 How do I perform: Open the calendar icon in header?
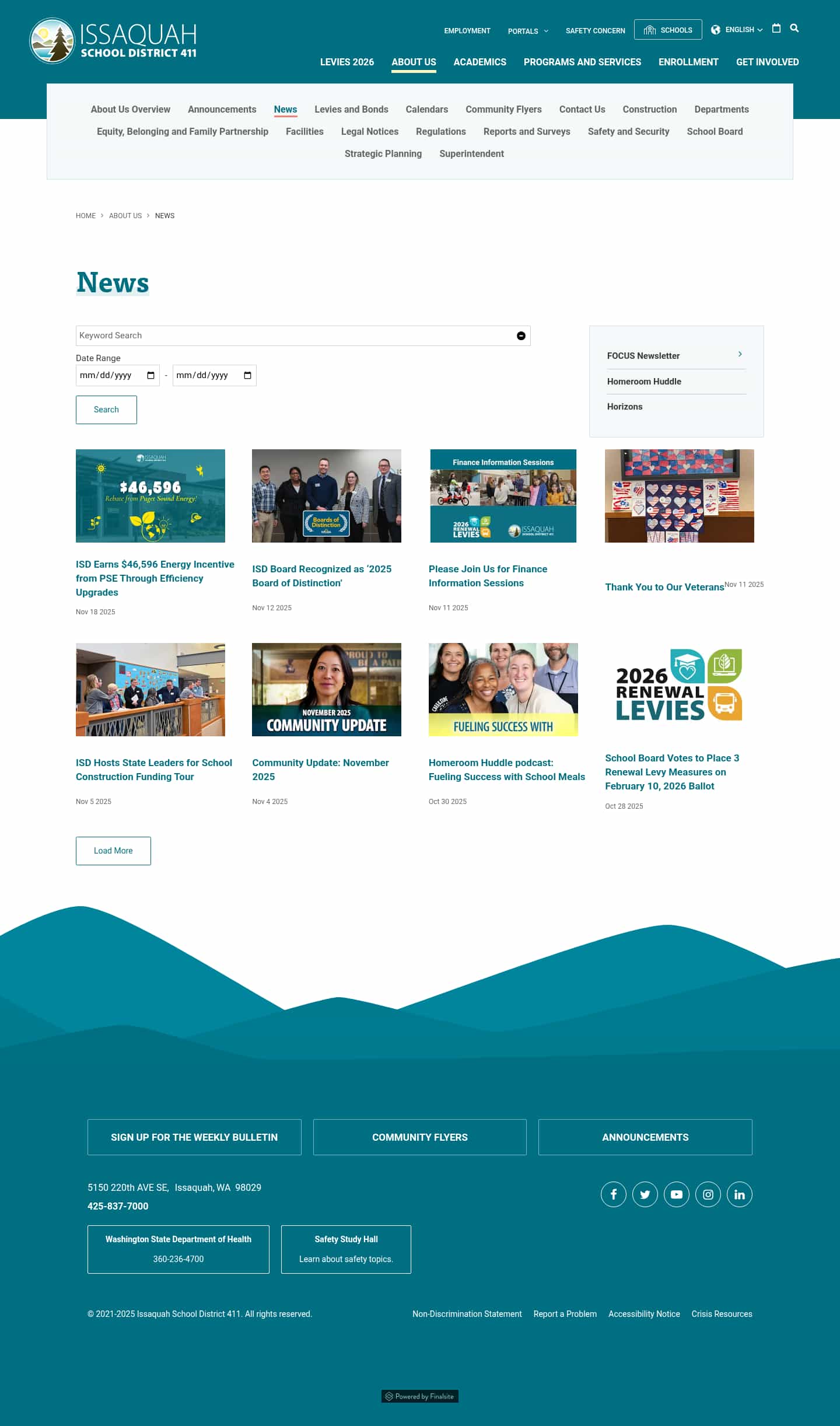776,29
